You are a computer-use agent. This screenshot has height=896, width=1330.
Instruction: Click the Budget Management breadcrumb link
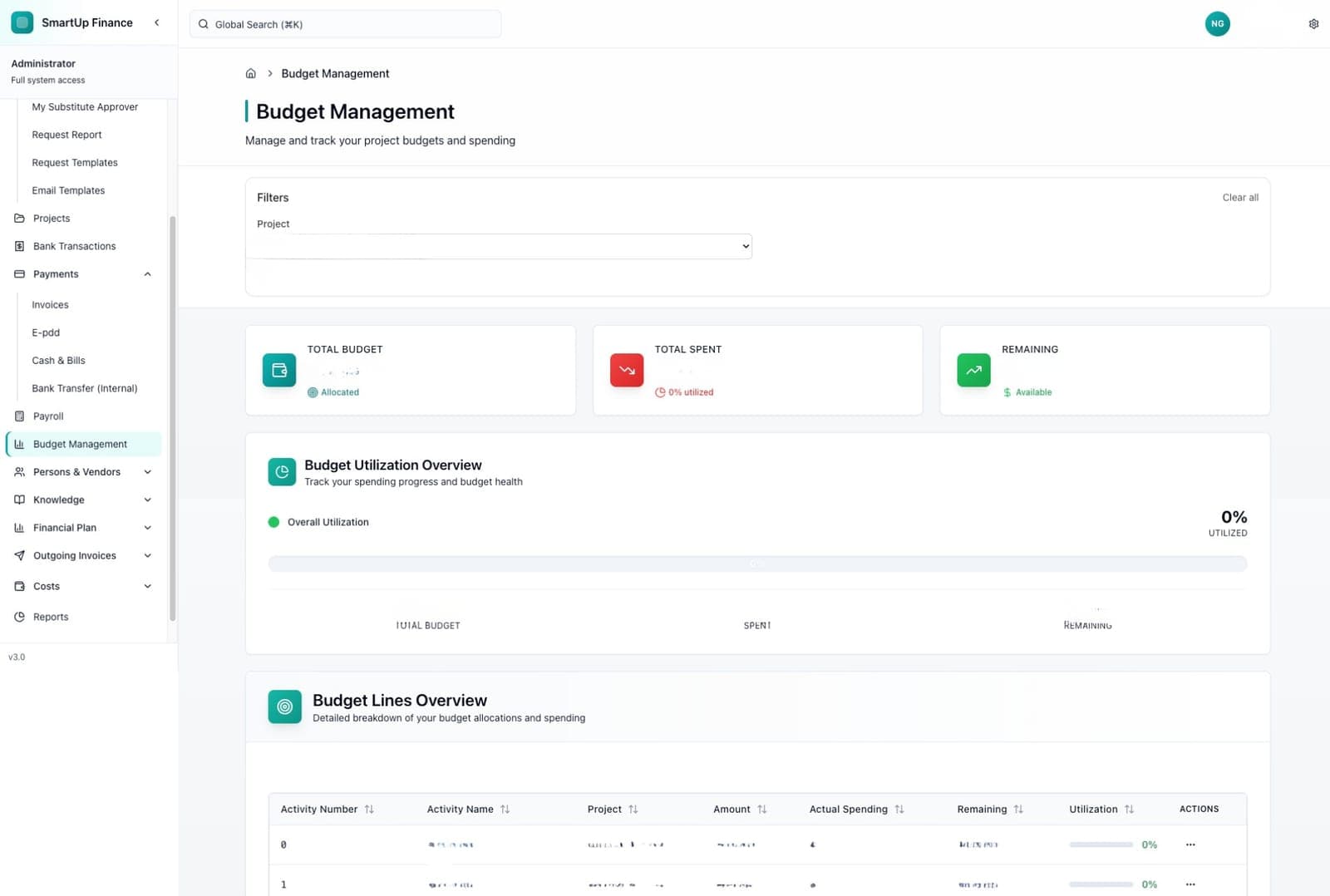click(x=335, y=73)
